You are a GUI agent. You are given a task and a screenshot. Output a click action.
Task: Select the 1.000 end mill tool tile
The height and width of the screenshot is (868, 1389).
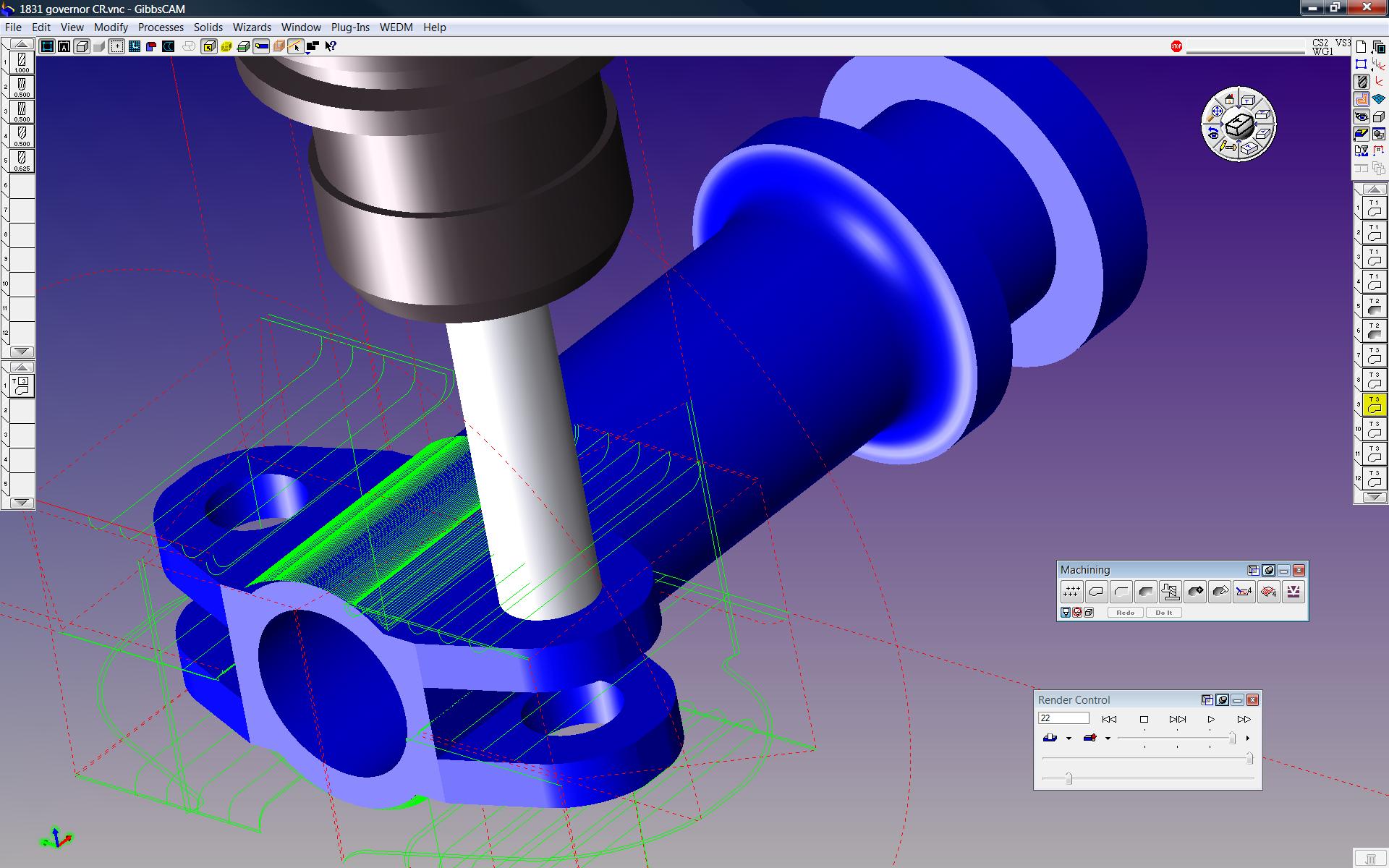pos(22,62)
